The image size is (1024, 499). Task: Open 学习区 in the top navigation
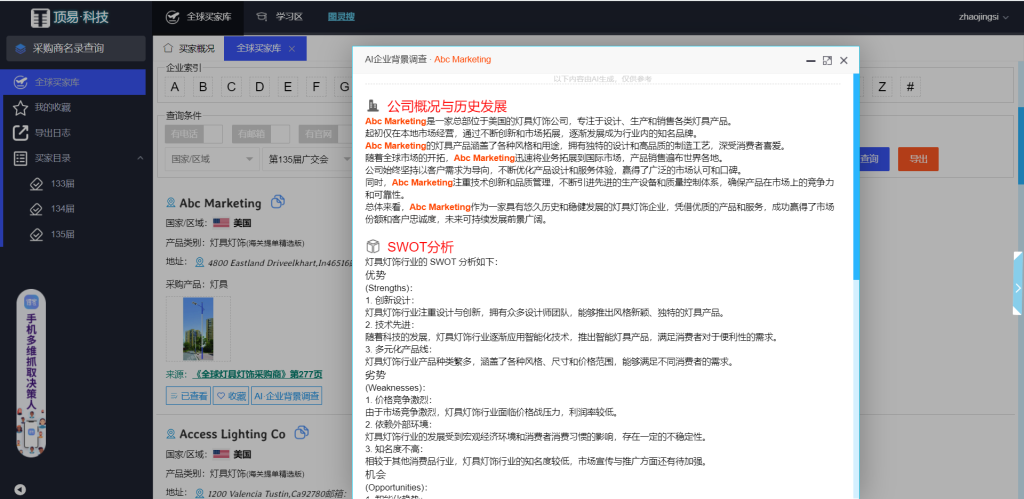coord(280,17)
